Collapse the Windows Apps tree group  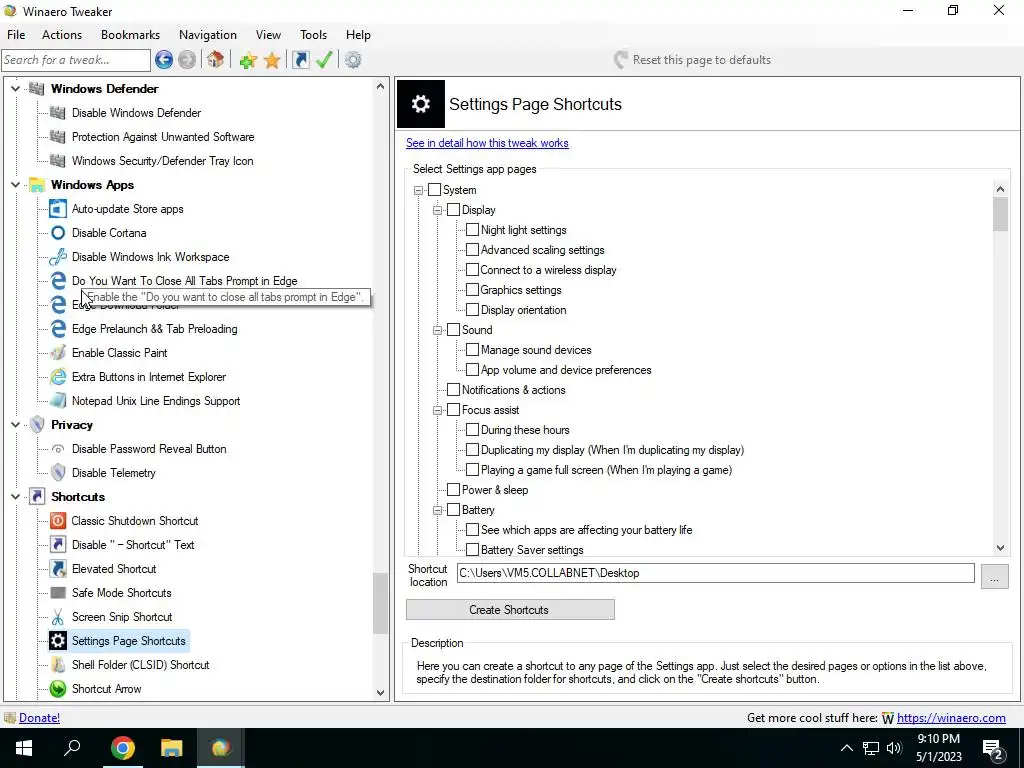pos(15,185)
